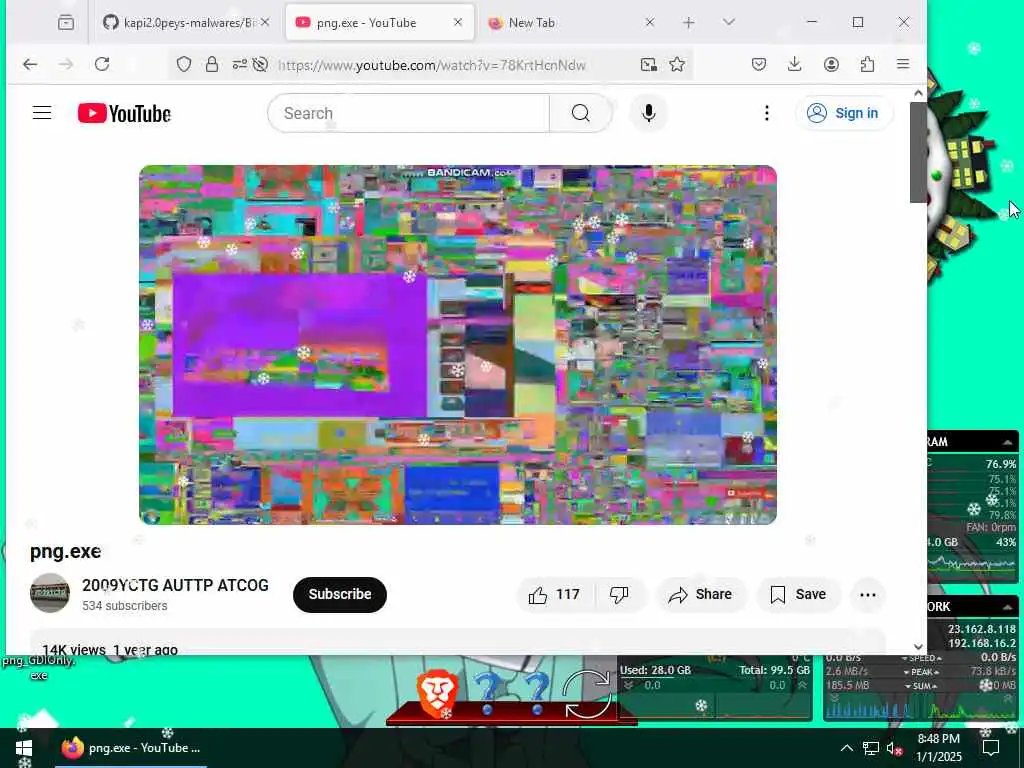
Task: Dislike the png.exe video
Action: click(619, 594)
